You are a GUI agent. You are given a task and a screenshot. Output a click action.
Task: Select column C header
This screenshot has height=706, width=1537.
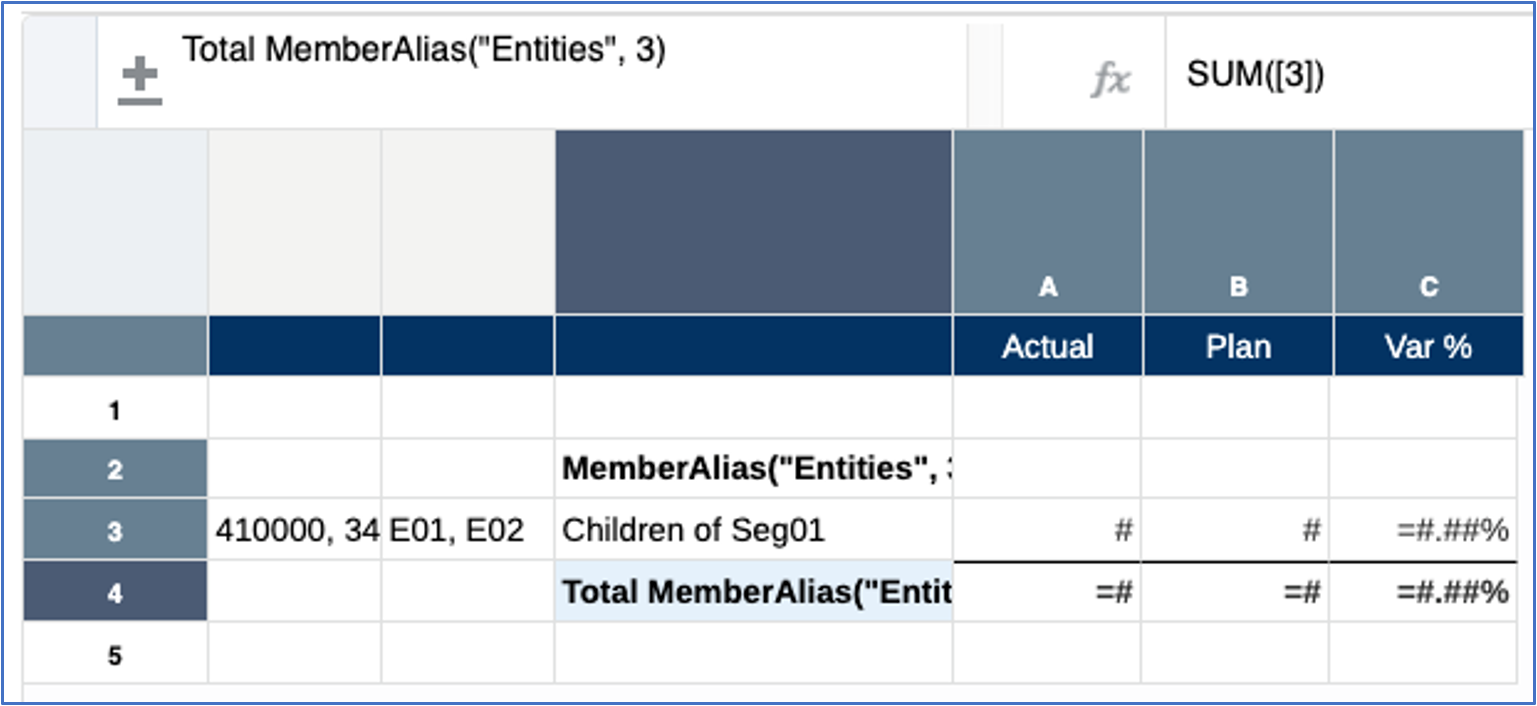(x=1428, y=287)
